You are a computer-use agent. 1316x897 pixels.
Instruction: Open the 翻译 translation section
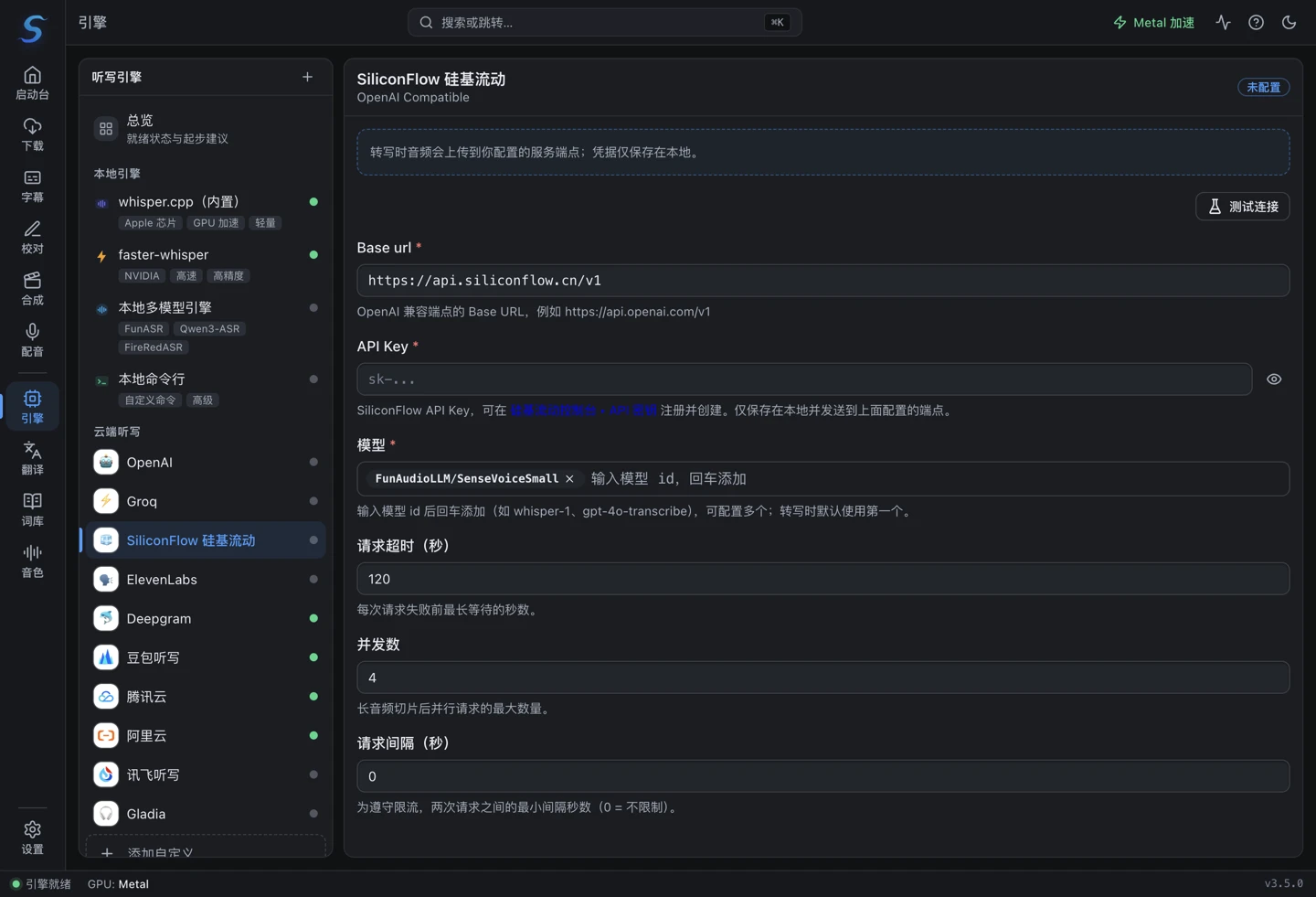point(32,457)
